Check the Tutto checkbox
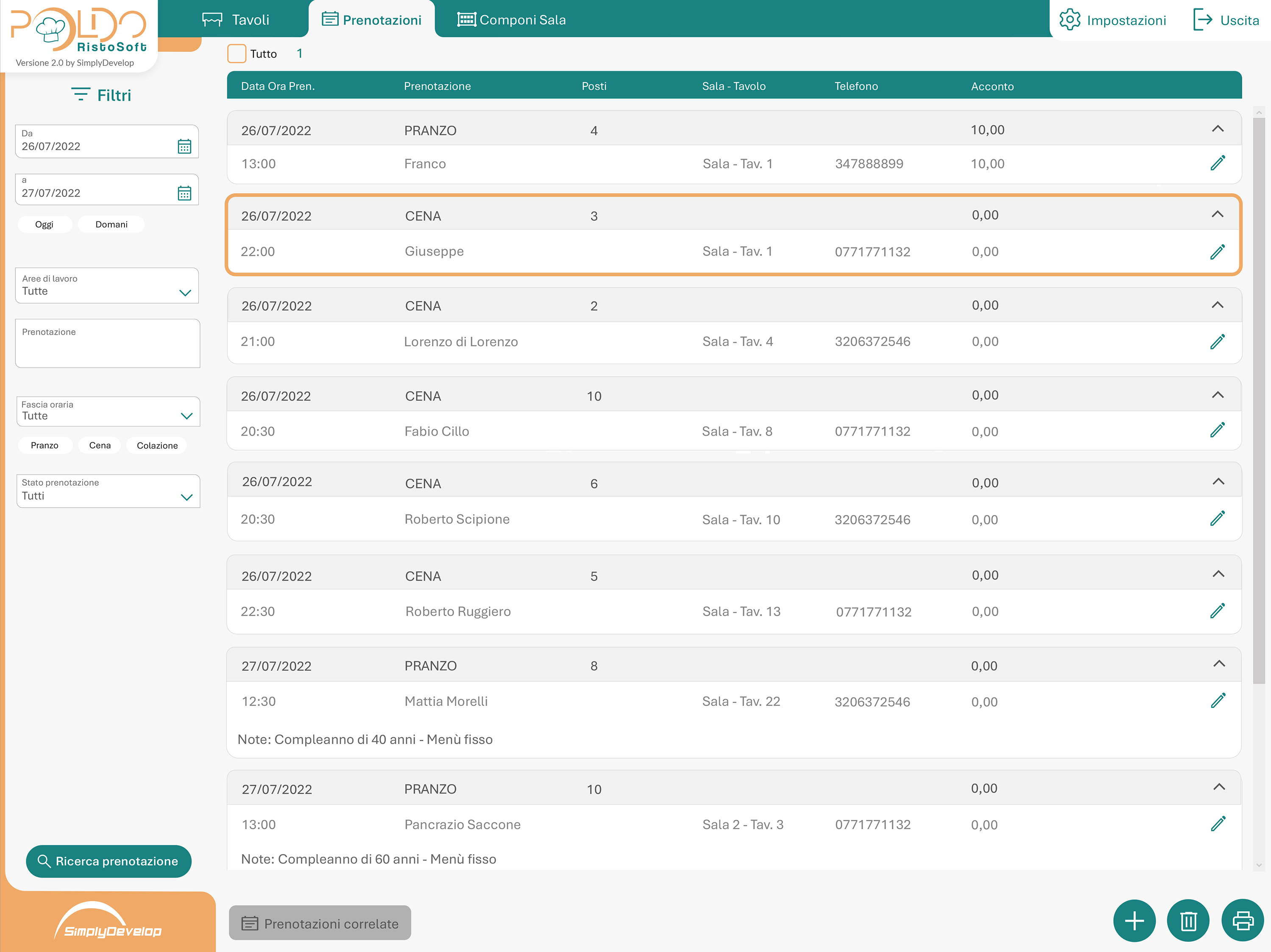 pyautogui.click(x=237, y=53)
